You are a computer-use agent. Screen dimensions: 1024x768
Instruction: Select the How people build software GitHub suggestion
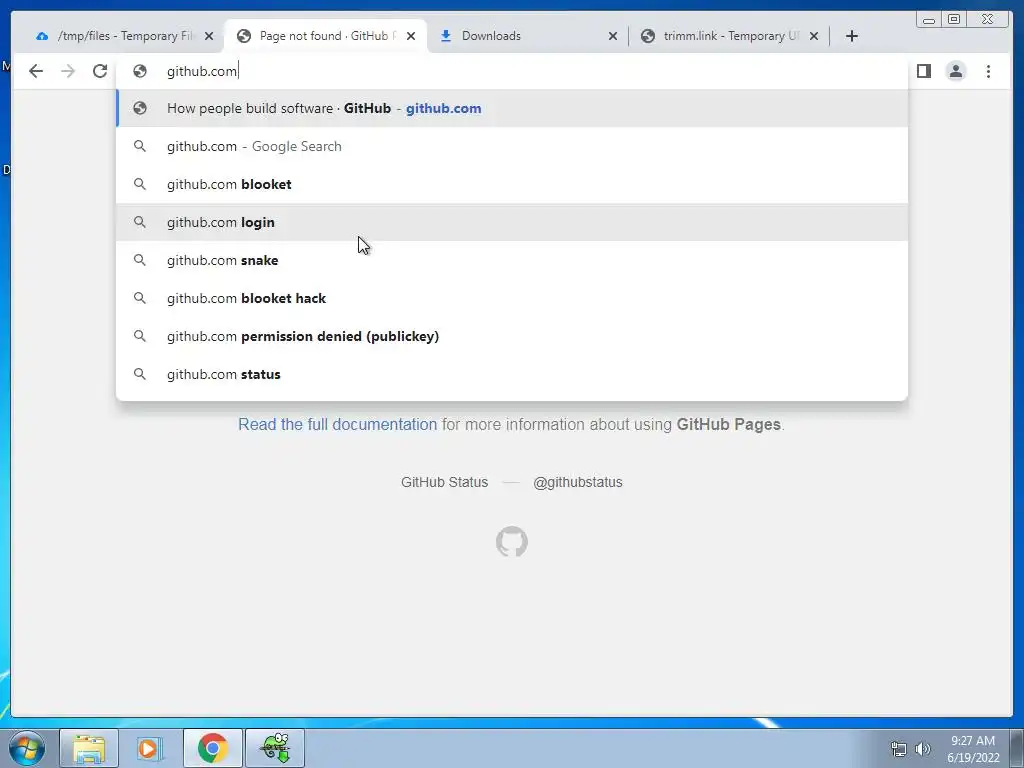click(512, 108)
